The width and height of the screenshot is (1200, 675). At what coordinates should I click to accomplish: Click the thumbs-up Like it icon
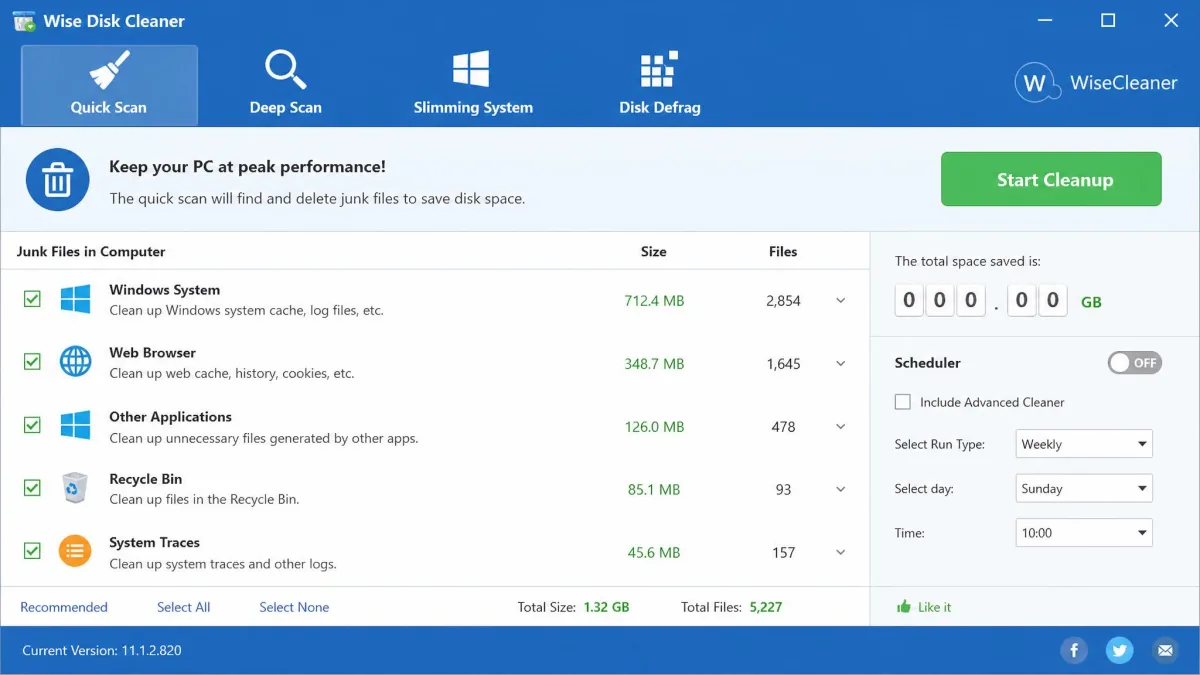[904, 606]
